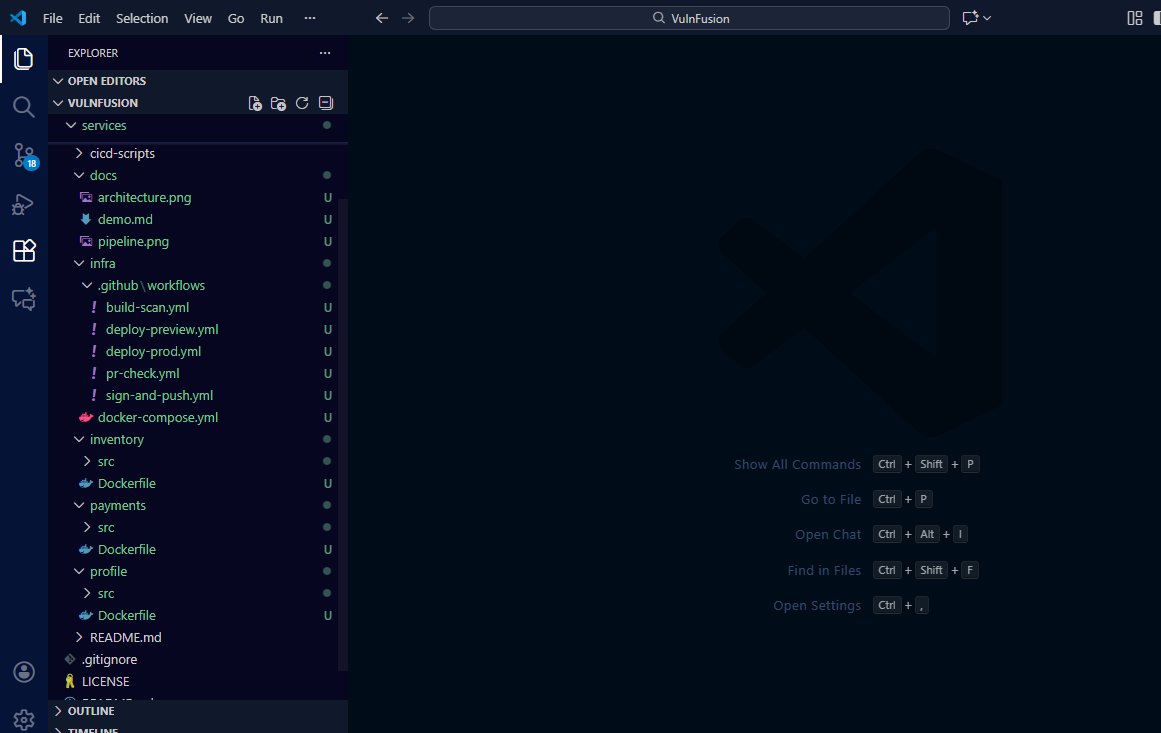Click the Explorer tree vertical scrollbar
Image resolution: width=1161 pixels, height=733 pixels.
click(343, 435)
